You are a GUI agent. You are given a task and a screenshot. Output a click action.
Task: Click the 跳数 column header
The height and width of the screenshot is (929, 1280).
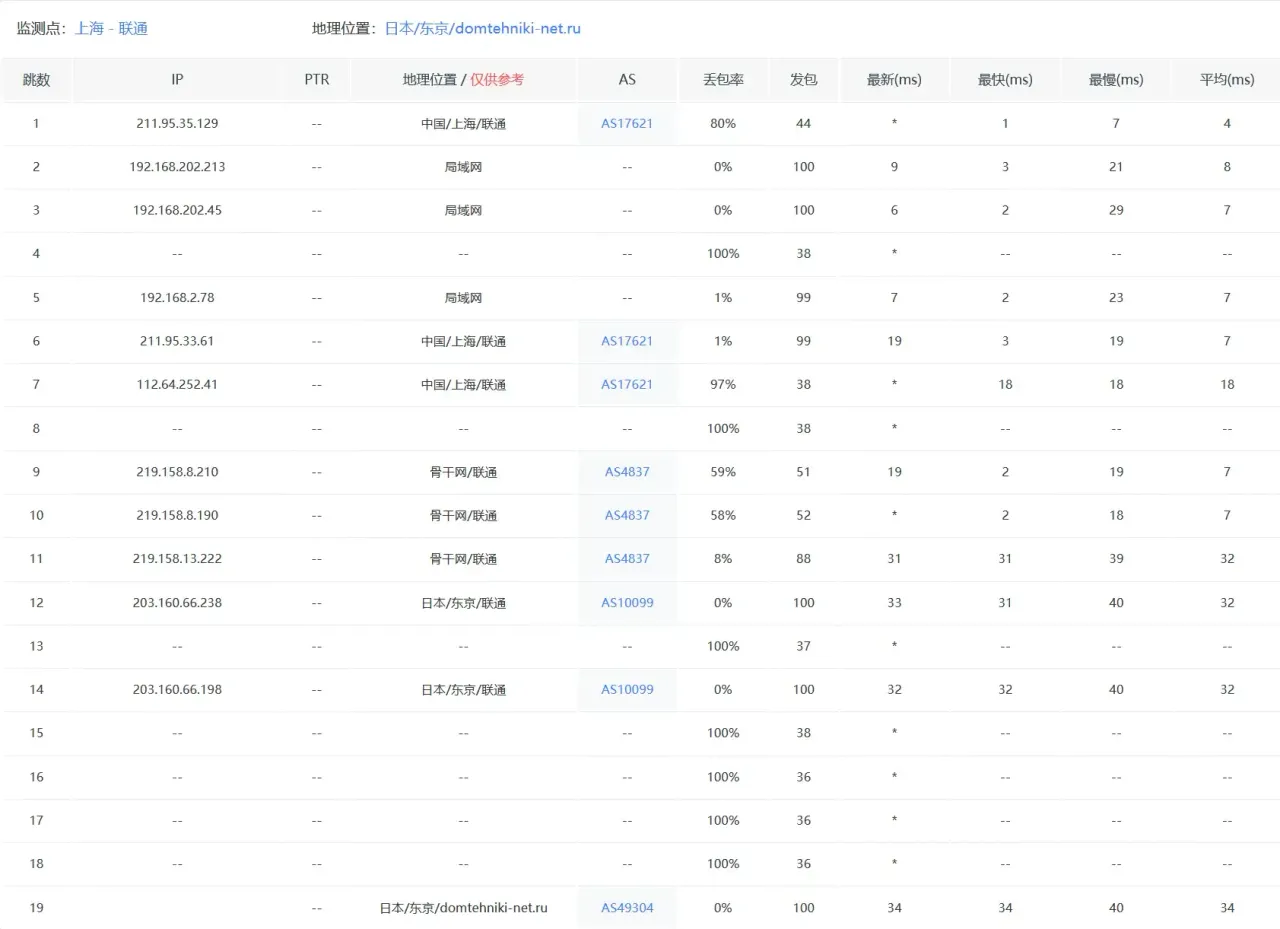(x=37, y=80)
